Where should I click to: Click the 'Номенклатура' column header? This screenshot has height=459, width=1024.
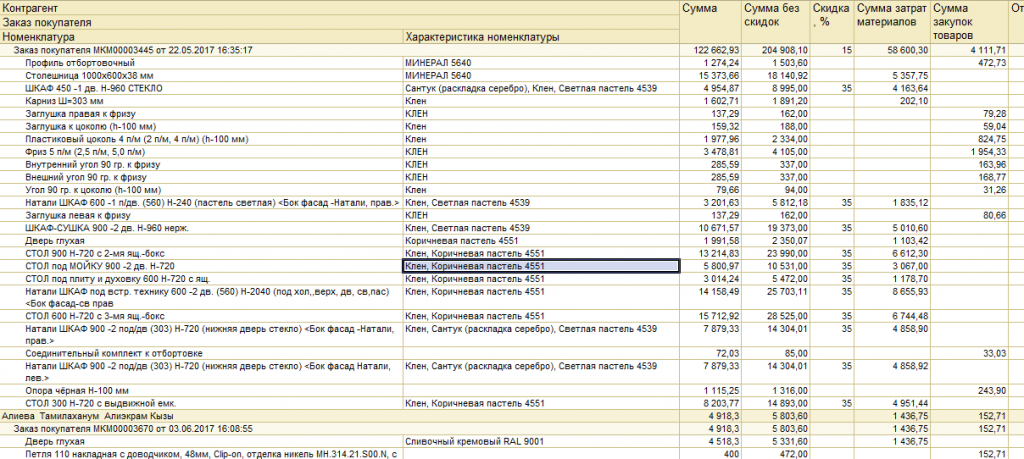click(201, 37)
